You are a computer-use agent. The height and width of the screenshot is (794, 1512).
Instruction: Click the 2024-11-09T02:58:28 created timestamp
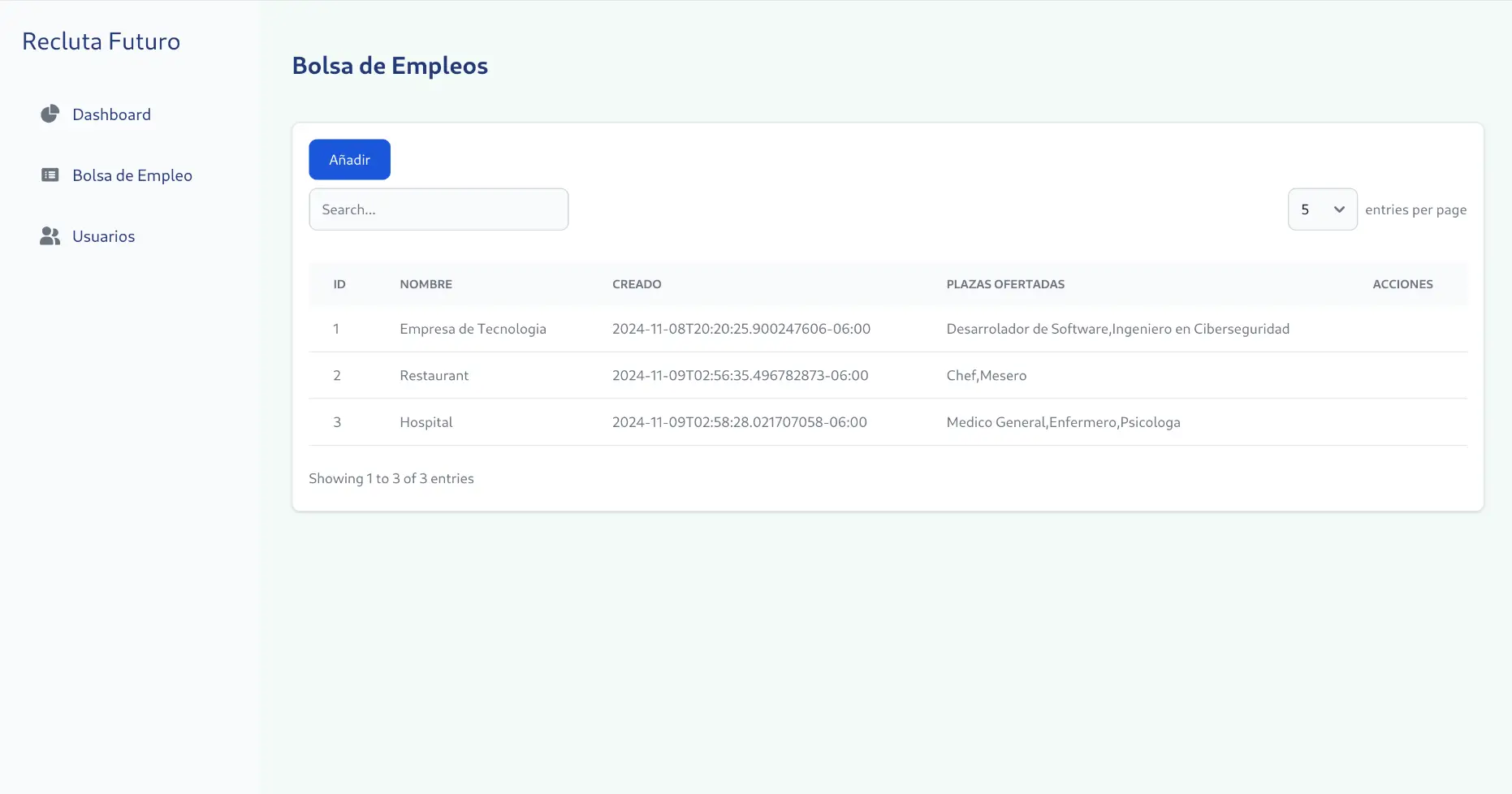click(739, 422)
